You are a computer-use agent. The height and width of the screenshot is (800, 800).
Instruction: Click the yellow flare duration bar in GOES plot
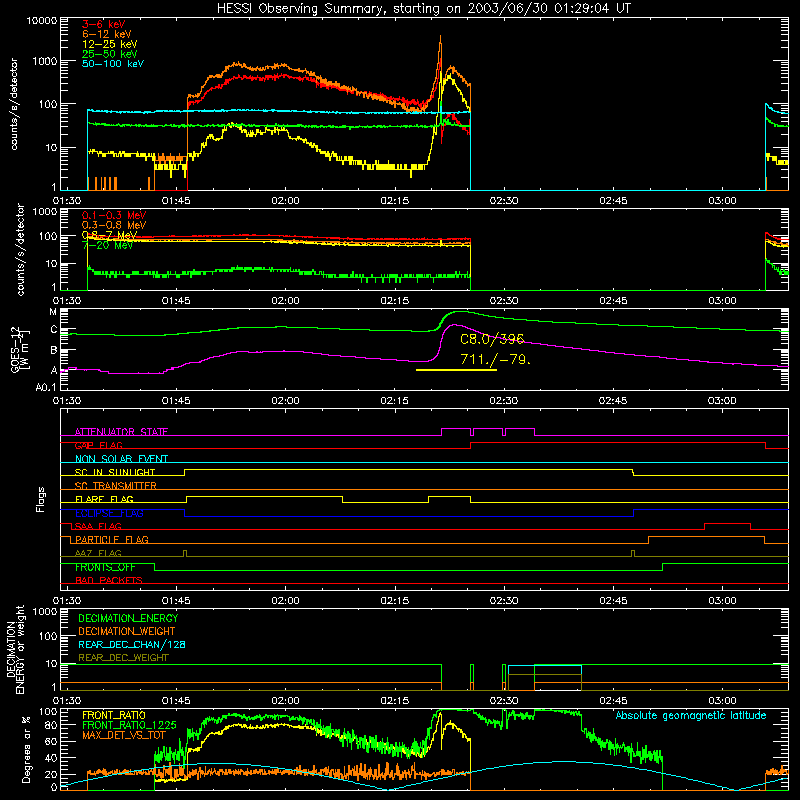pos(456,369)
